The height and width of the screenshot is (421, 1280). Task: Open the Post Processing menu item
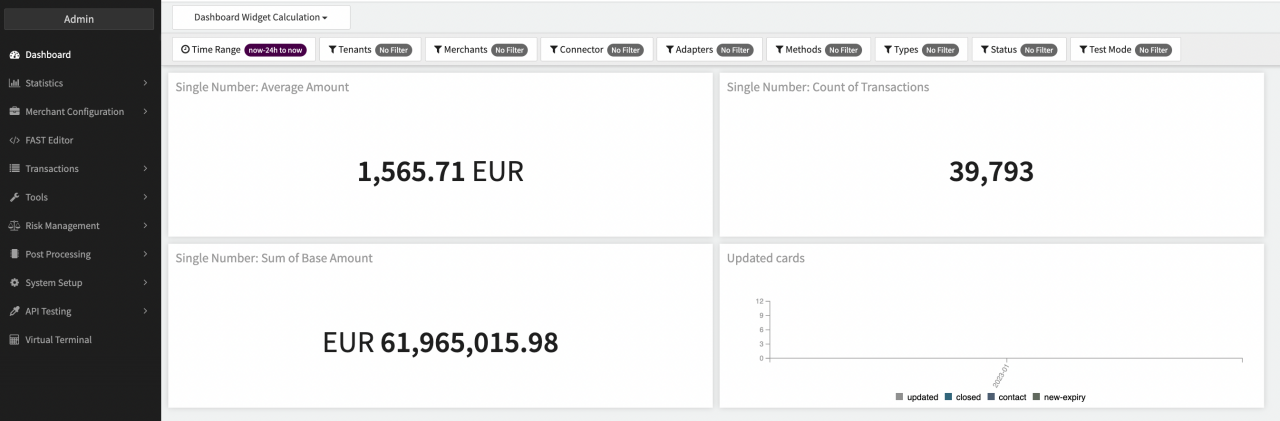coord(58,254)
